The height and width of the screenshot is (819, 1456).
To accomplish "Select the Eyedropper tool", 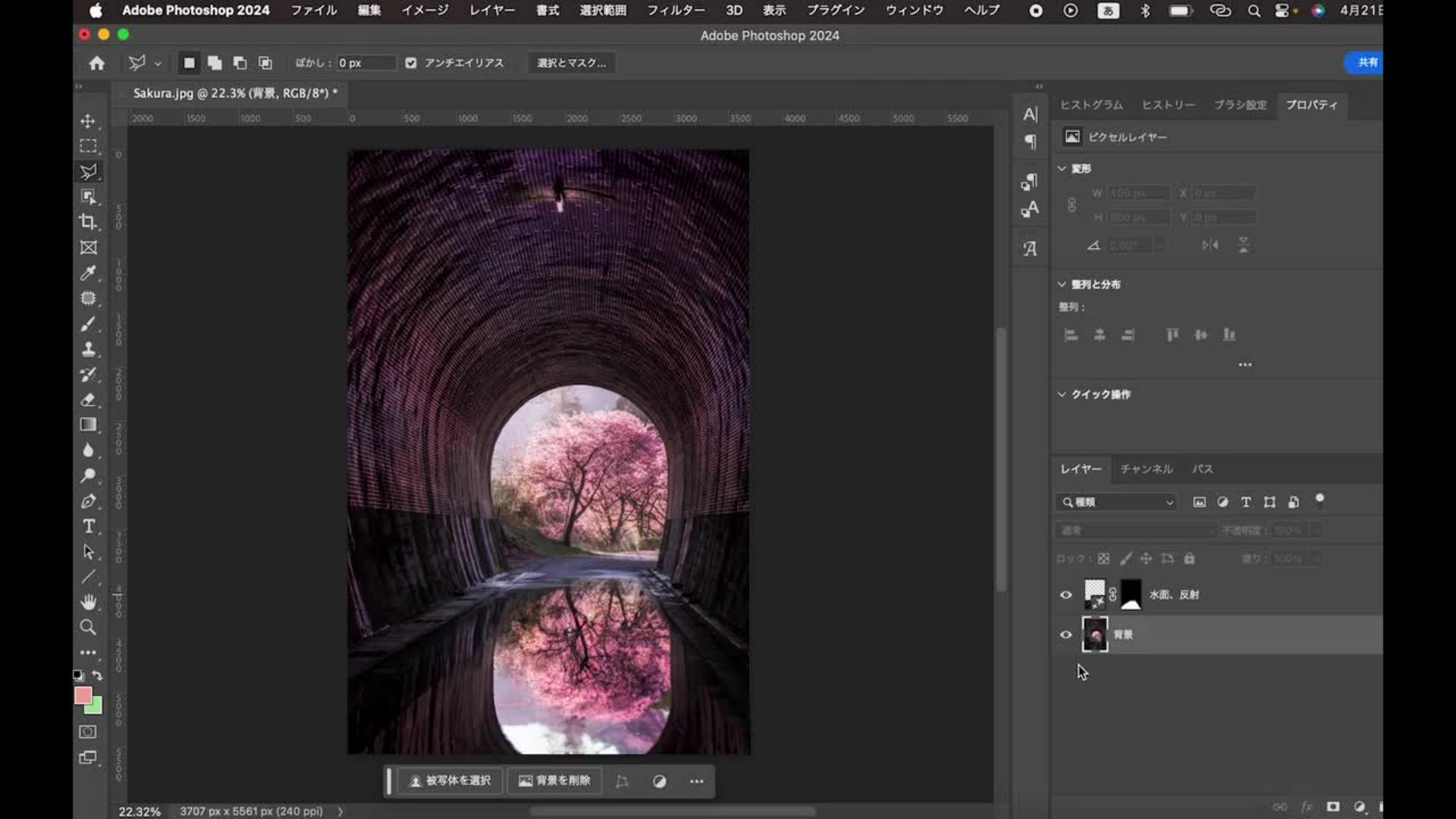I will tap(89, 273).
